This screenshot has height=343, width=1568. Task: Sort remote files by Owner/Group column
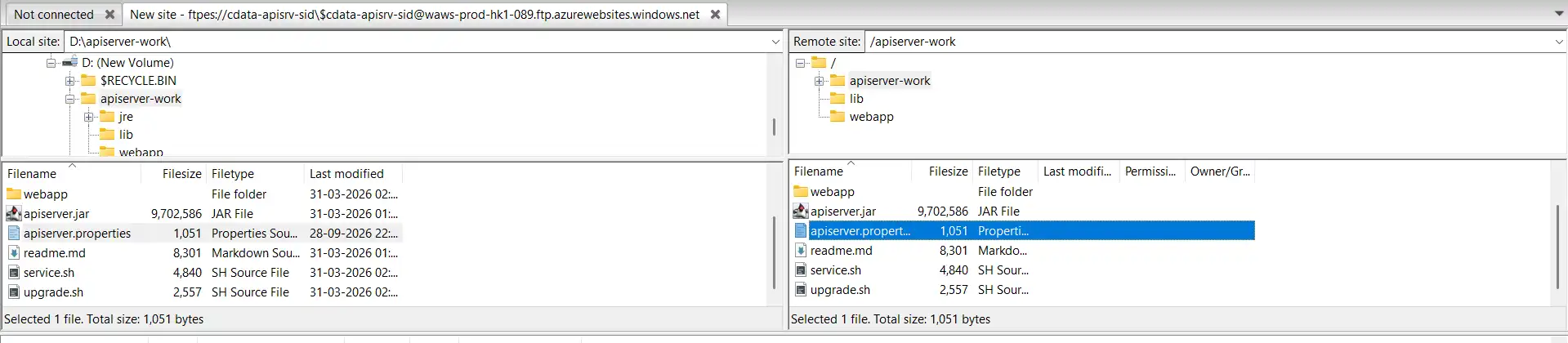click(1220, 171)
